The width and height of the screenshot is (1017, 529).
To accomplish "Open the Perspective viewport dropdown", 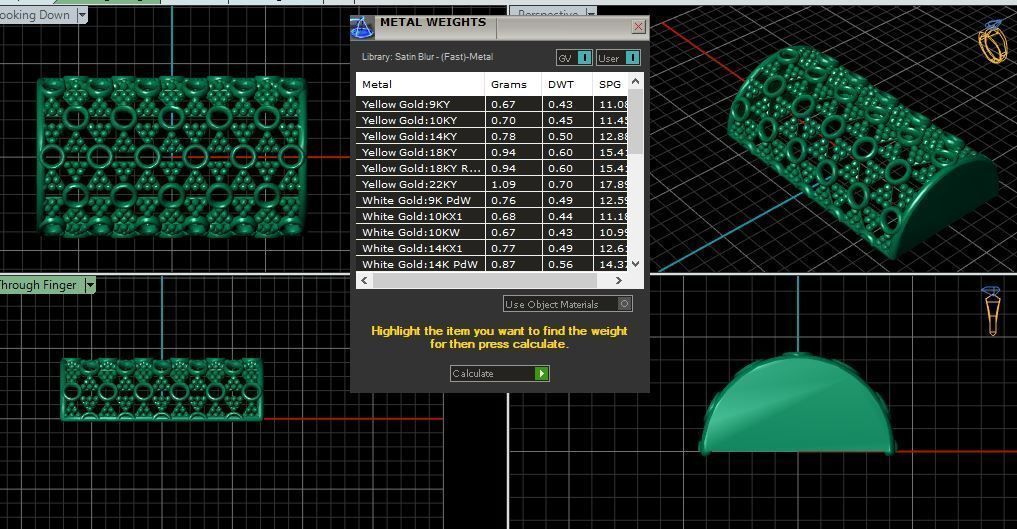I will click(590, 12).
